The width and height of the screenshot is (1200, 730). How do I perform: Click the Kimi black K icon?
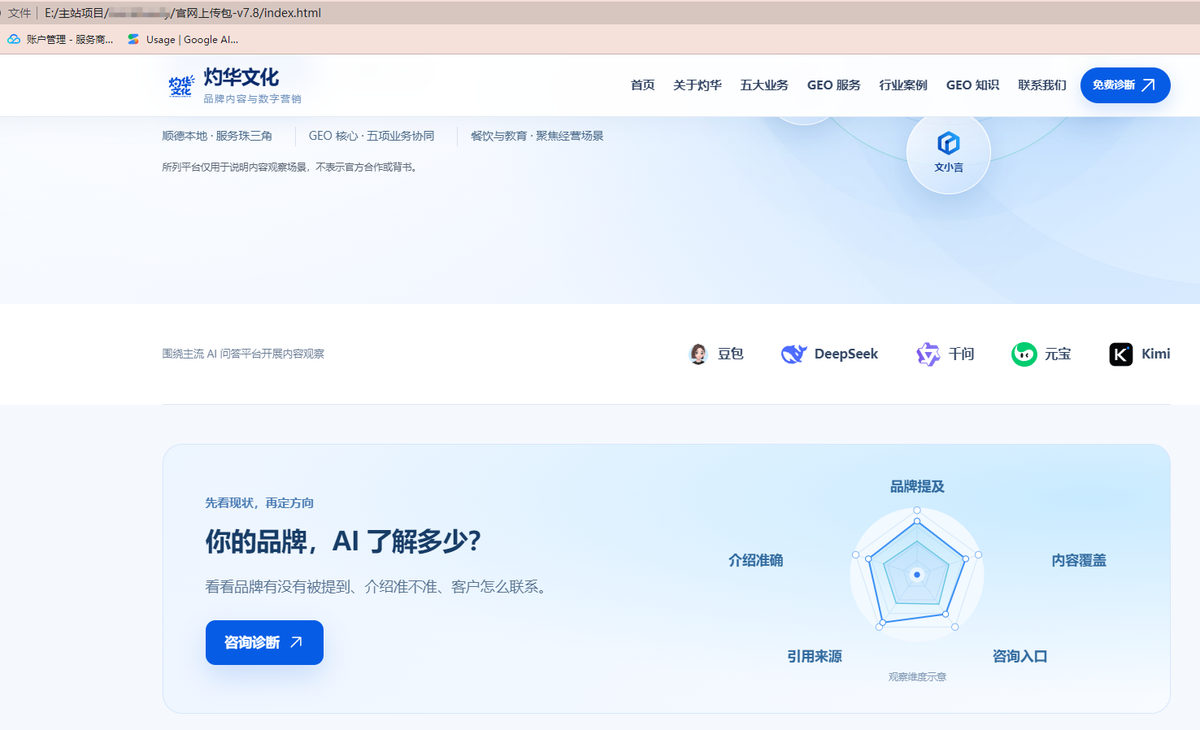coord(1121,354)
